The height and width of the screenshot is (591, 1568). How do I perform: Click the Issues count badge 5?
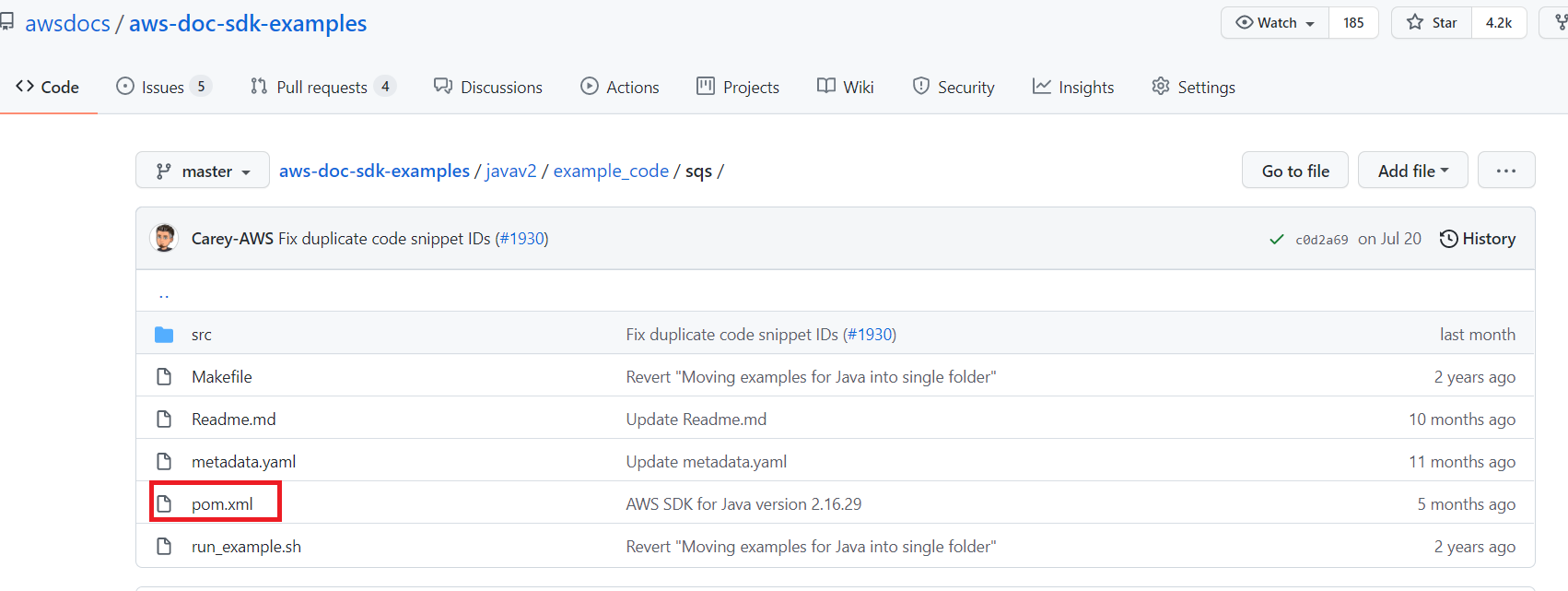tap(201, 87)
